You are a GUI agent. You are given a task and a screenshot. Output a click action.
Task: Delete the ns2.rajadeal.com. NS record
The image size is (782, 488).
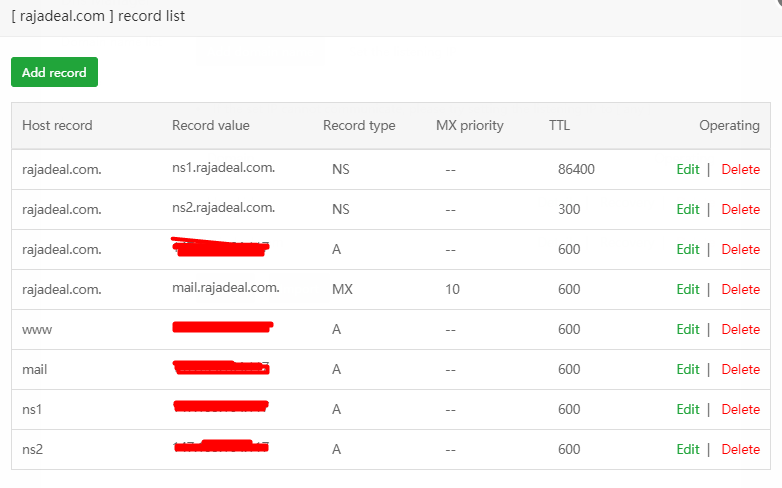(x=740, y=209)
